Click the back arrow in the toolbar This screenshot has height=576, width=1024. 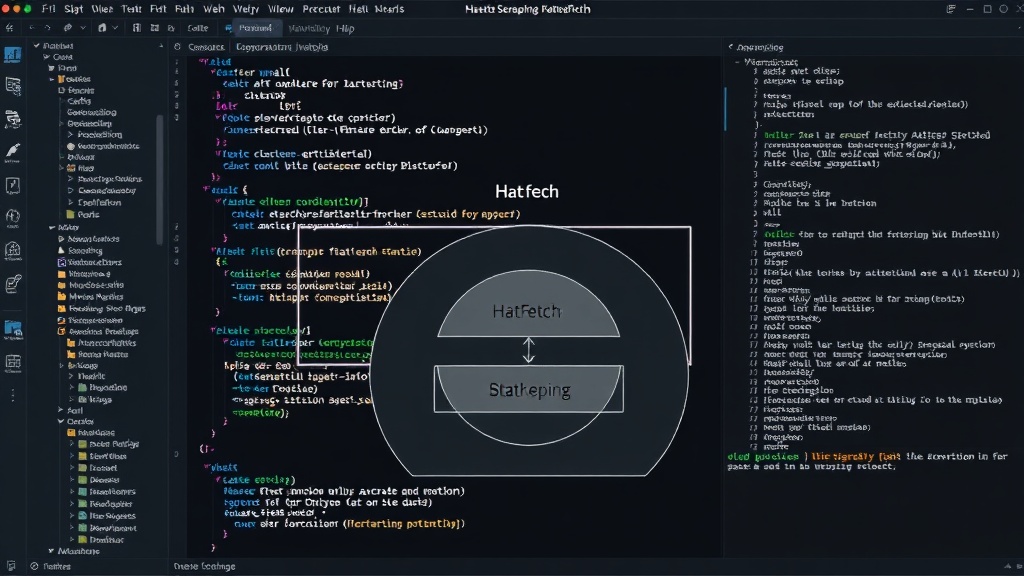(x=32, y=28)
